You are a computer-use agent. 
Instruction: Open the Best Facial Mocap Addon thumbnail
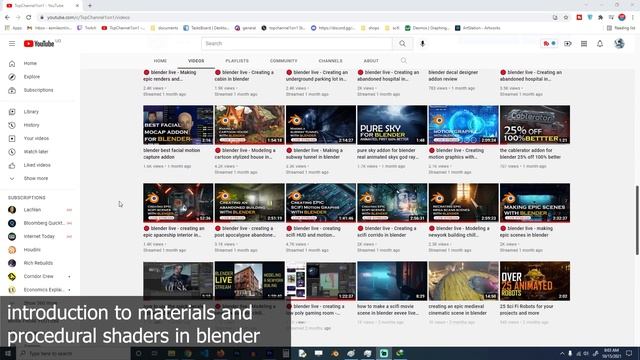(178, 125)
